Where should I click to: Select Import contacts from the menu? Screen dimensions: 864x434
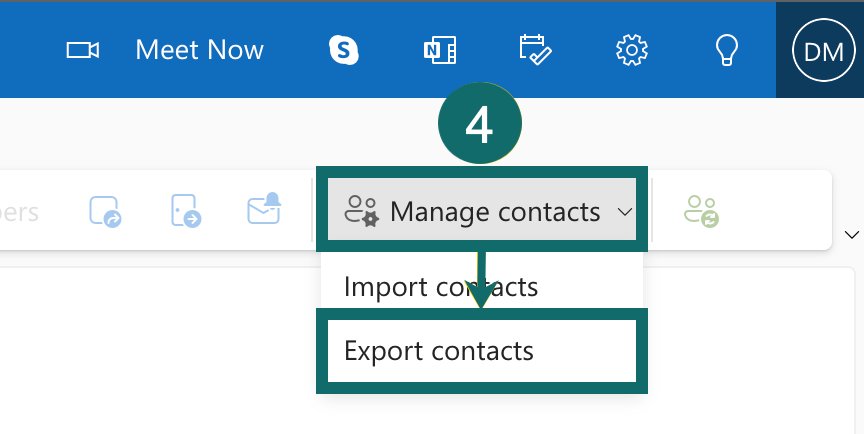(441, 287)
